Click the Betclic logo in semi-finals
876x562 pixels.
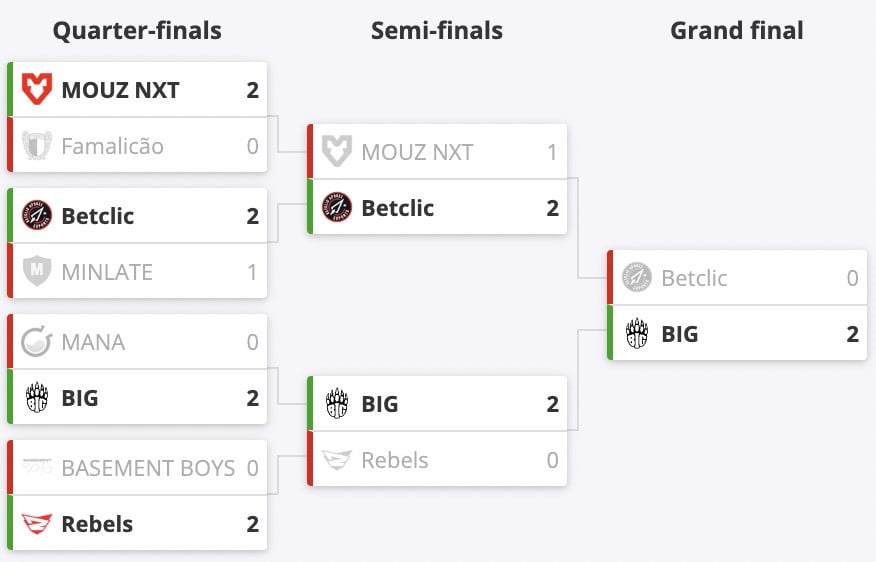tap(337, 208)
